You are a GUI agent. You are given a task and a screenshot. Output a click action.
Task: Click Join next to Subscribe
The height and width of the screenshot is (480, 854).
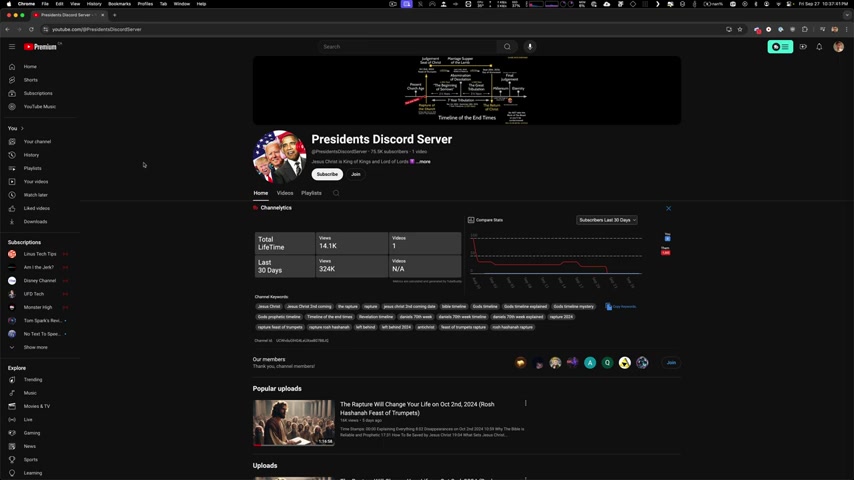pyautogui.click(x=356, y=174)
